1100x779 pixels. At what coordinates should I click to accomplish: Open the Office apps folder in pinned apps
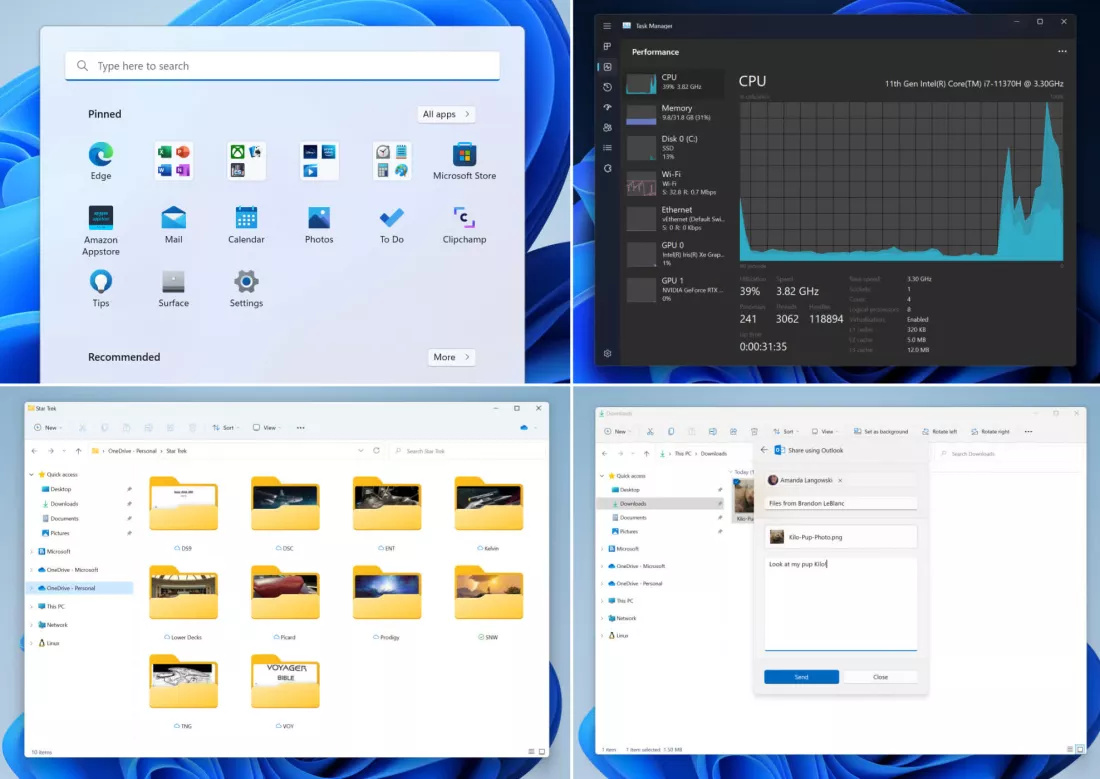(173, 161)
